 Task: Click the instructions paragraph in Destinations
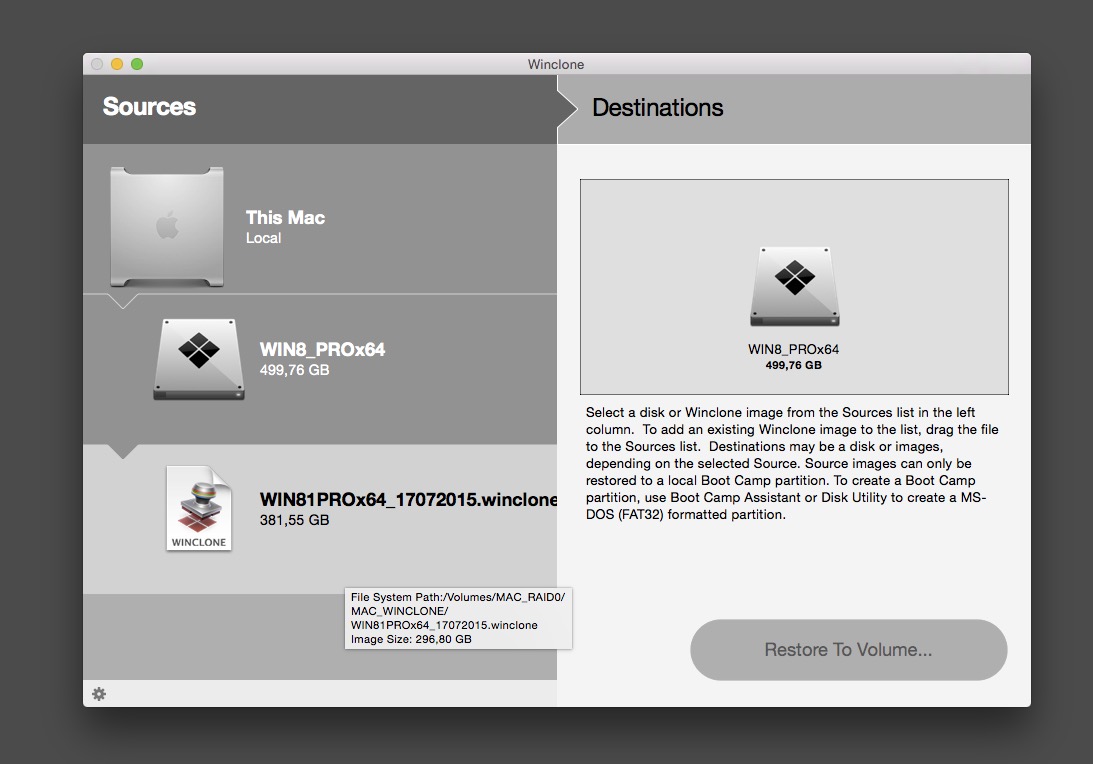pyautogui.click(x=793, y=464)
